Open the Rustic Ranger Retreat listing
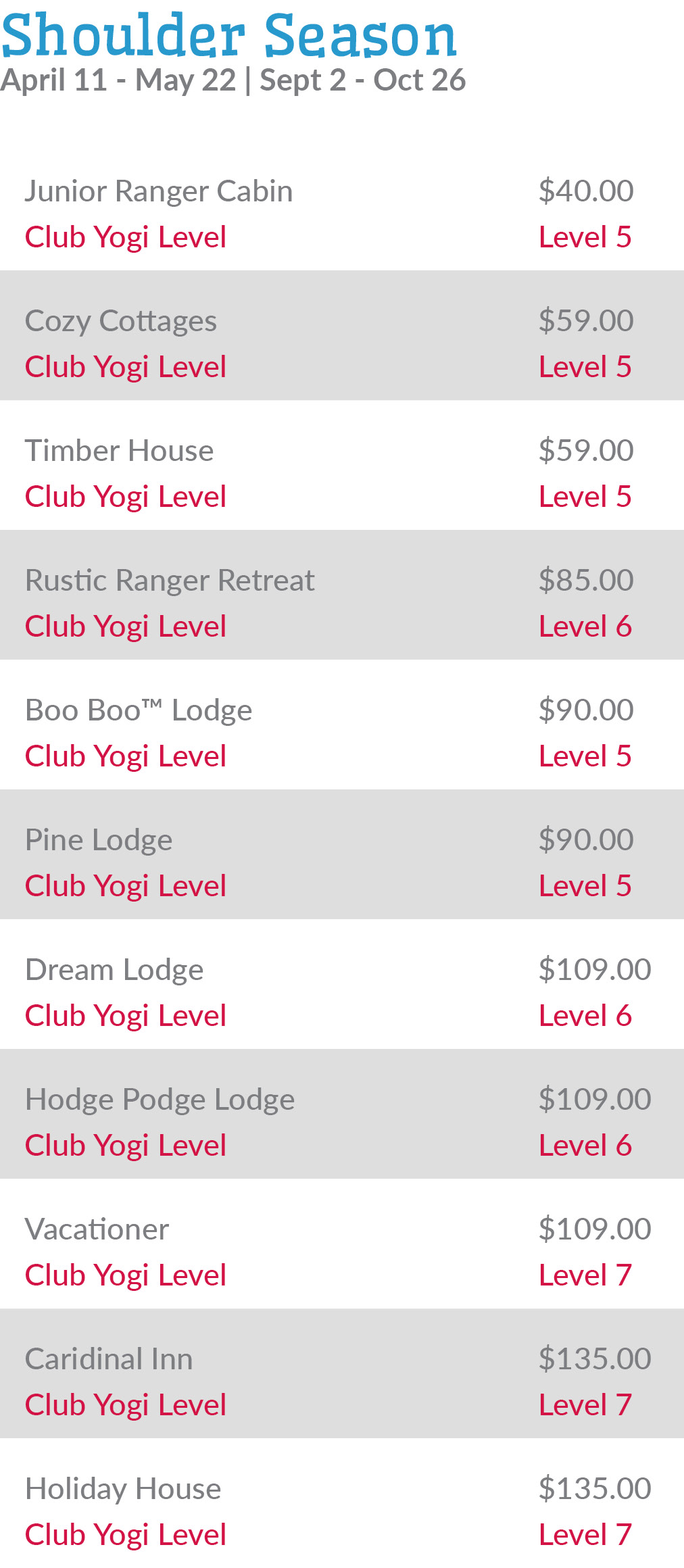The height and width of the screenshot is (1568, 684). click(x=170, y=581)
